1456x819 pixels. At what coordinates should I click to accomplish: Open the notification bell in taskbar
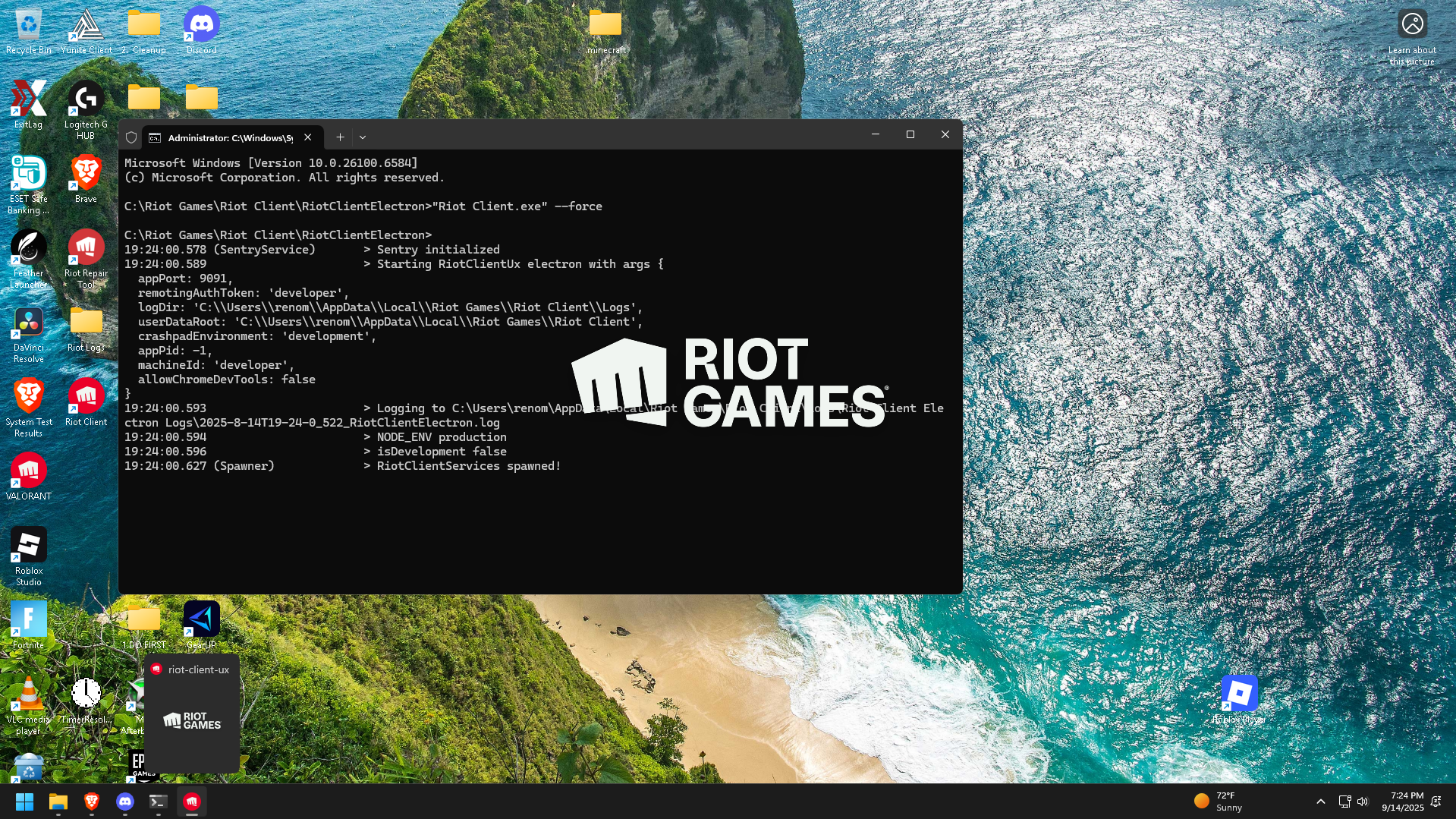(x=1436, y=802)
